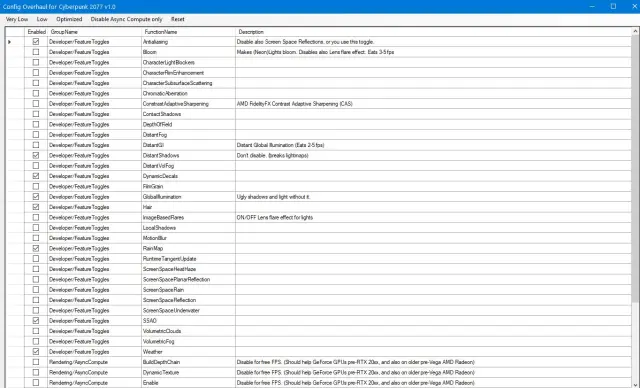Maximize the Config Overhaul window
This screenshot has width=640, height=388.
(613, 6)
